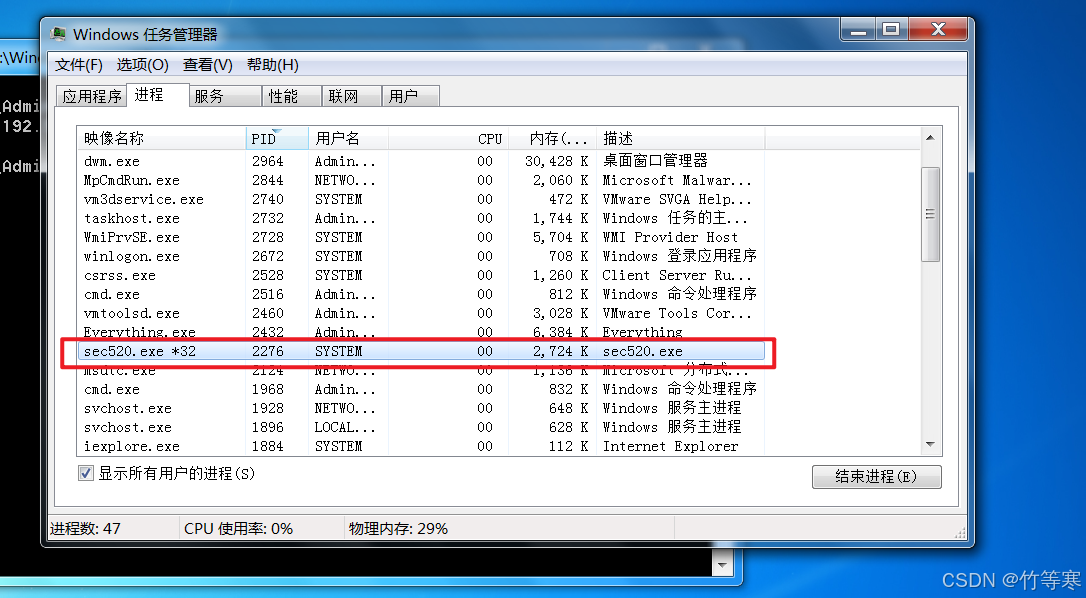Switch to the 服务 tab
Image resolution: width=1086 pixels, height=598 pixels.
226,96
